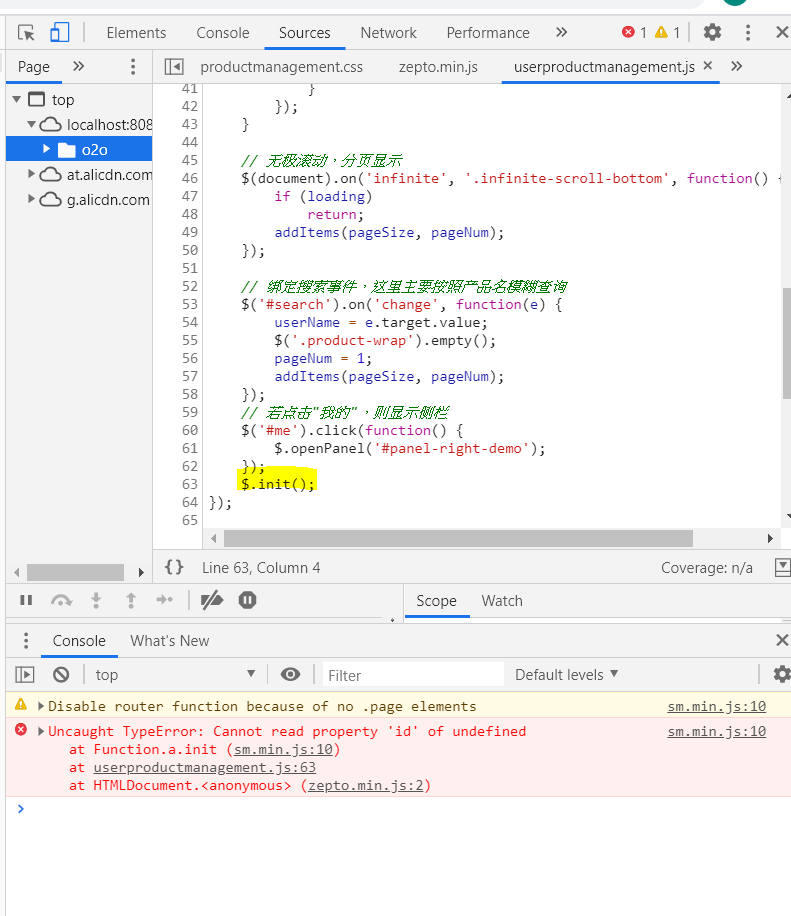
Task: Select the userproductmanagement.js file tab
Action: (x=605, y=67)
